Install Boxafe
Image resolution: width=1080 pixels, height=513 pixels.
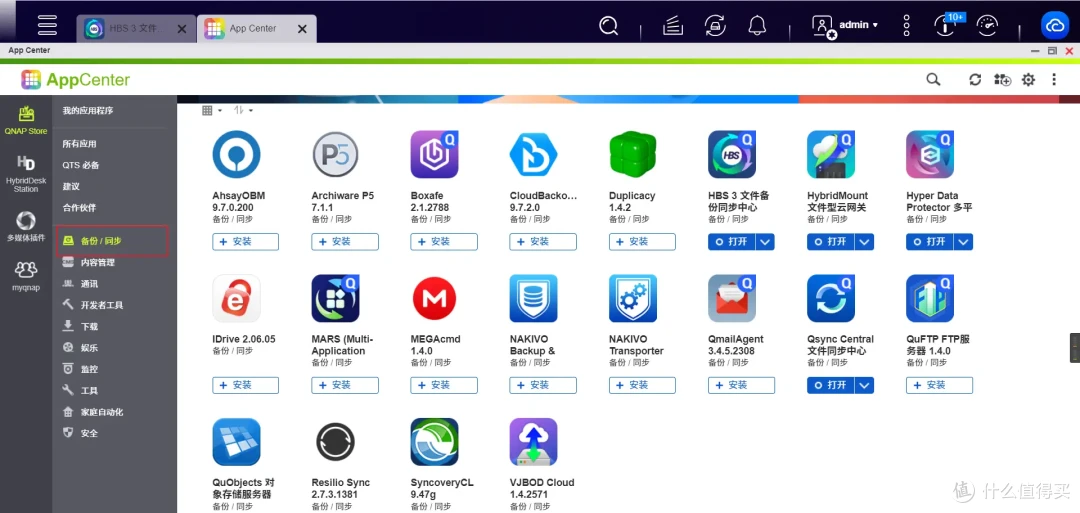[x=444, y=242]
